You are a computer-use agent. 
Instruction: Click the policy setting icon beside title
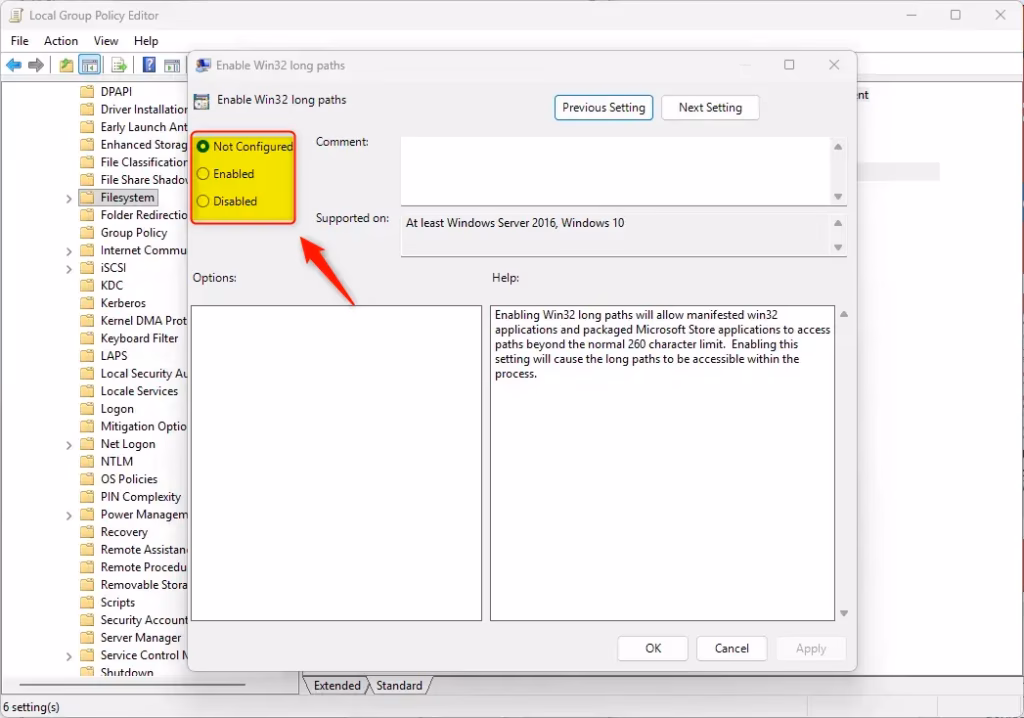[x=202, y=101]
